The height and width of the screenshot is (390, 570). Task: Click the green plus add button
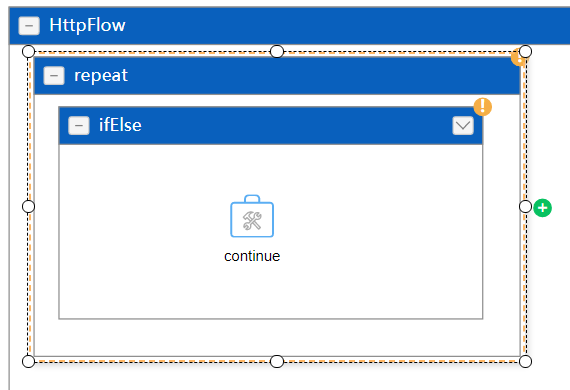click(x=543, y=208)
